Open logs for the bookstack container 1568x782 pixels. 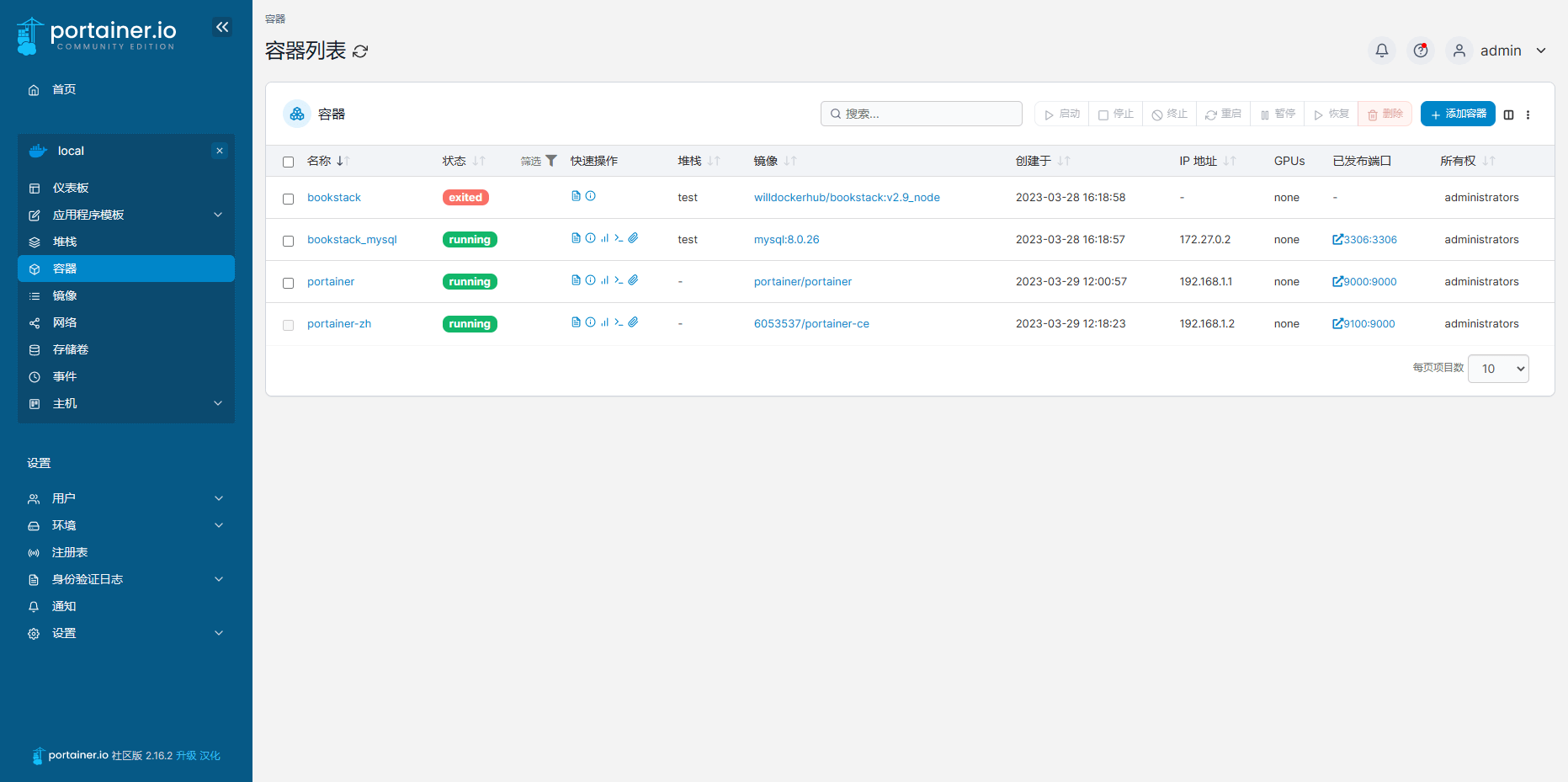coord(576,195)
